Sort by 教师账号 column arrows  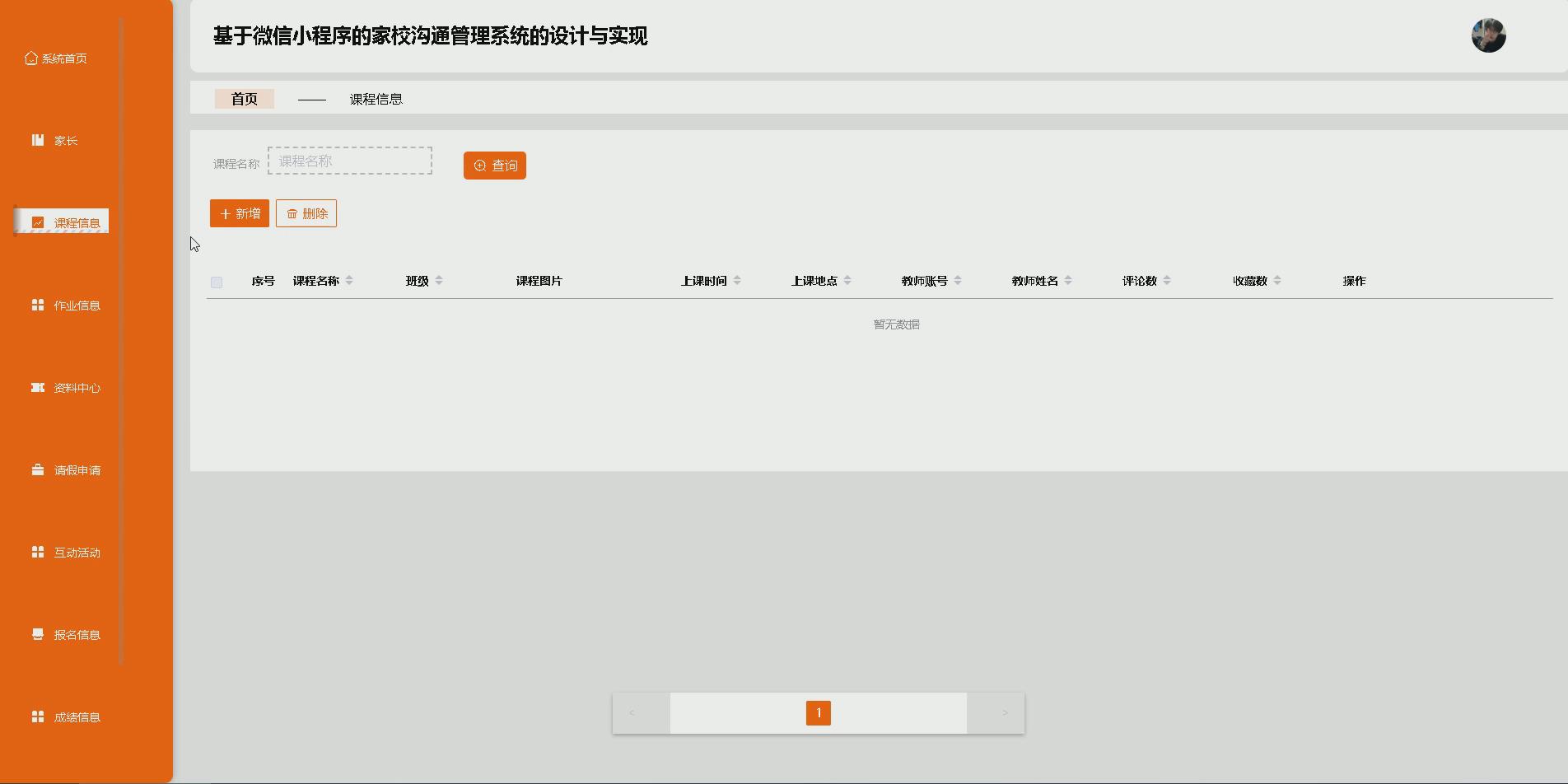click(x=958, y=281)
